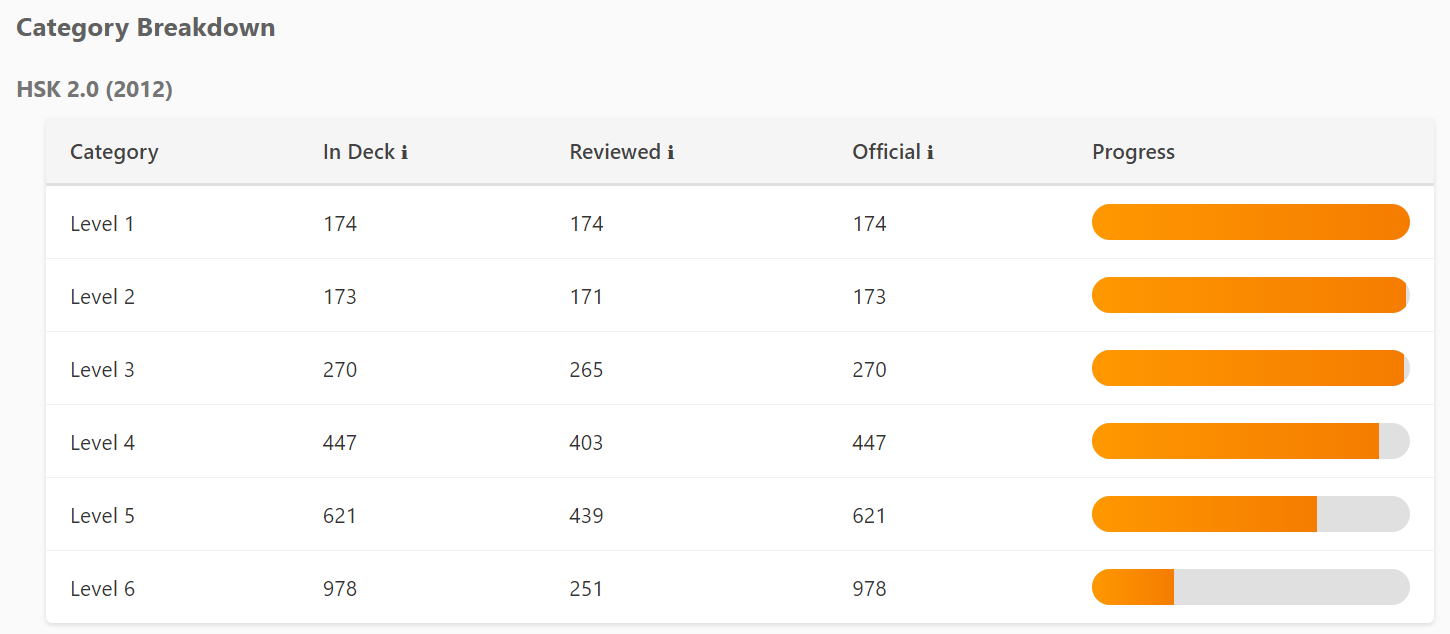
Task: Click the Category Breakdown title
Action: point(146,27)
